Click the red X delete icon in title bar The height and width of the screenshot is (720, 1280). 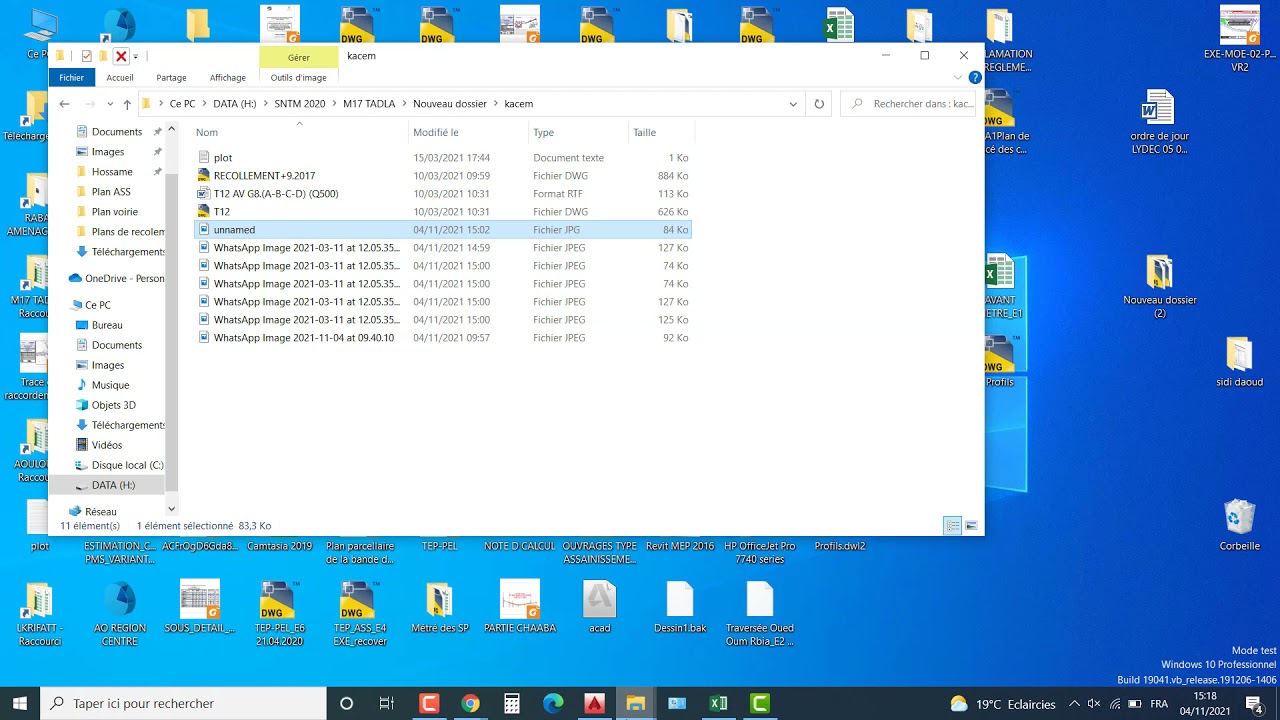click(121, 56)
